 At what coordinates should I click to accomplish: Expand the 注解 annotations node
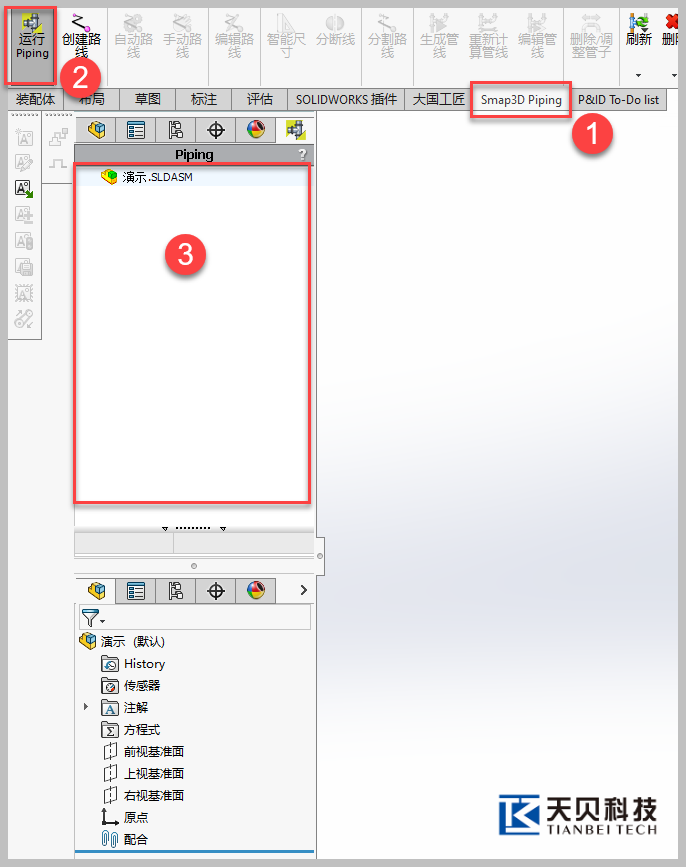(x=86, y=707)
